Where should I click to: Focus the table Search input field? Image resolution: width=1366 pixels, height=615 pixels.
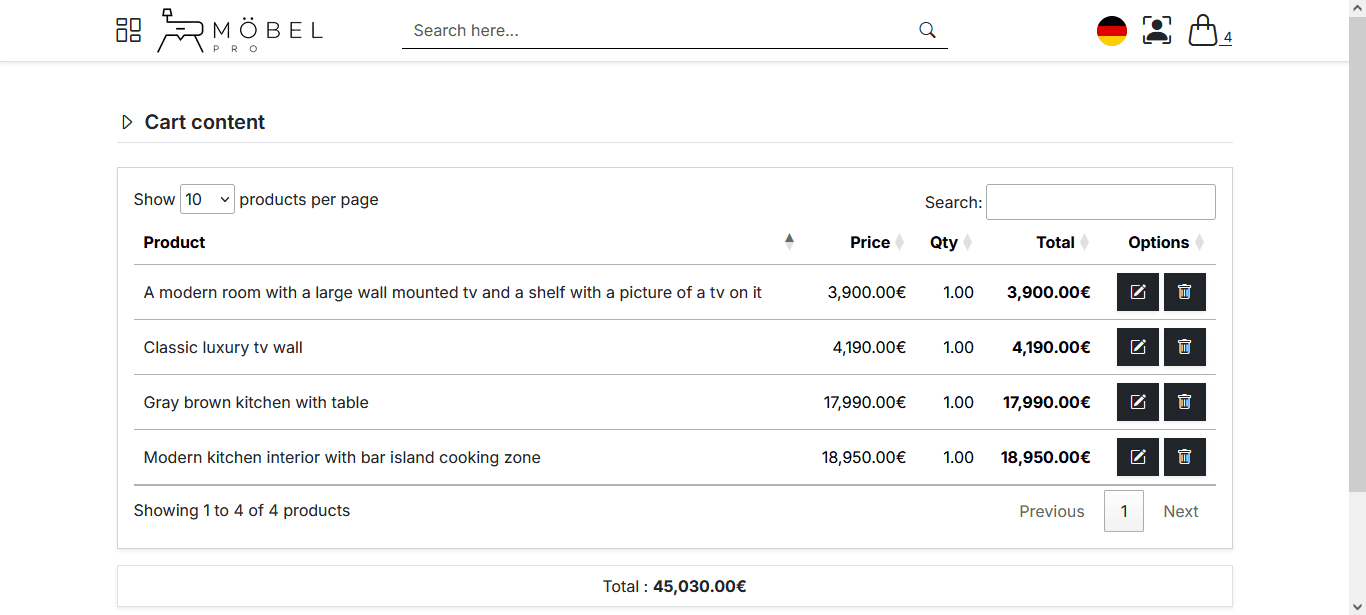1100,202
